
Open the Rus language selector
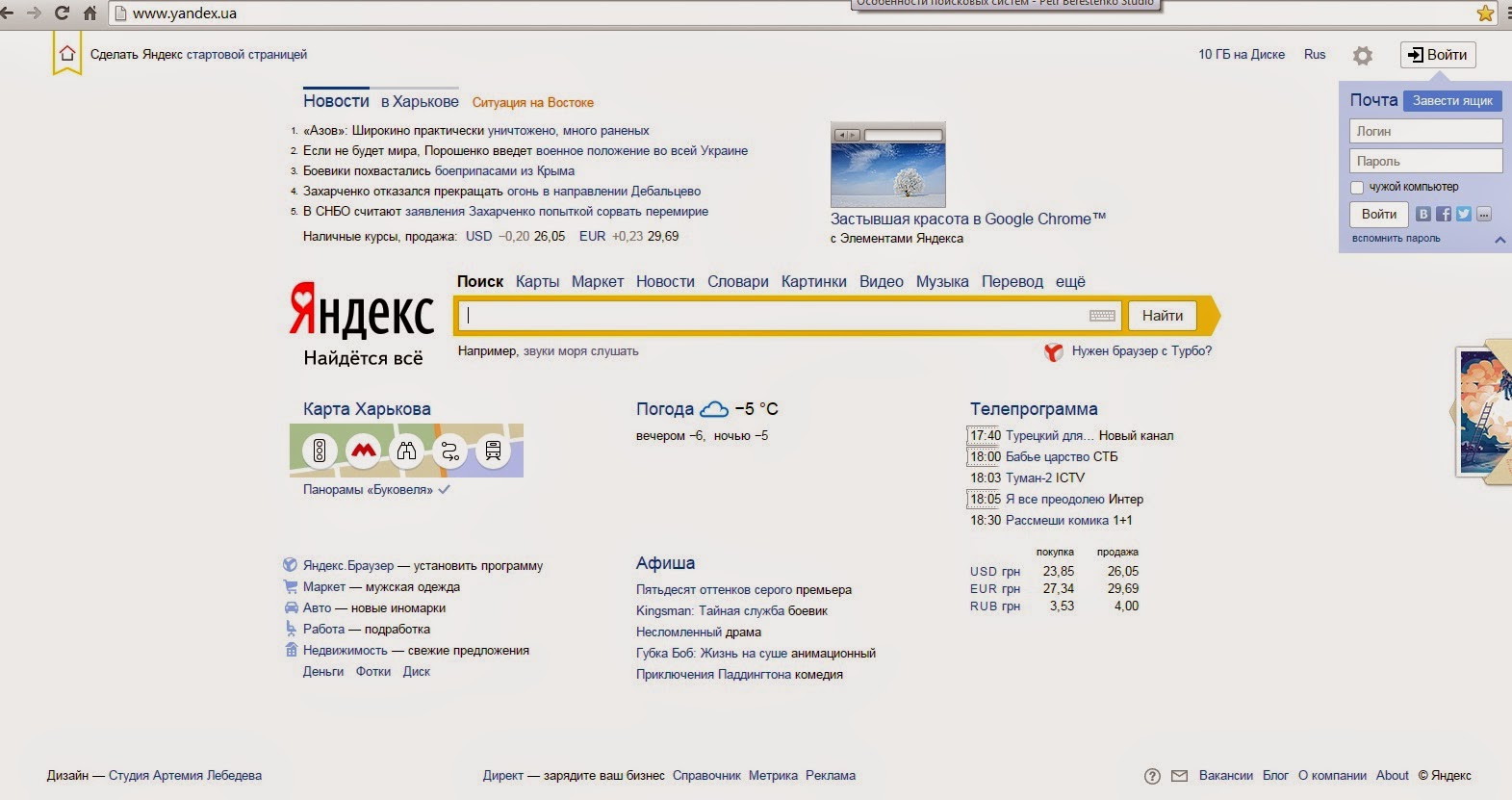[1315, 55]
